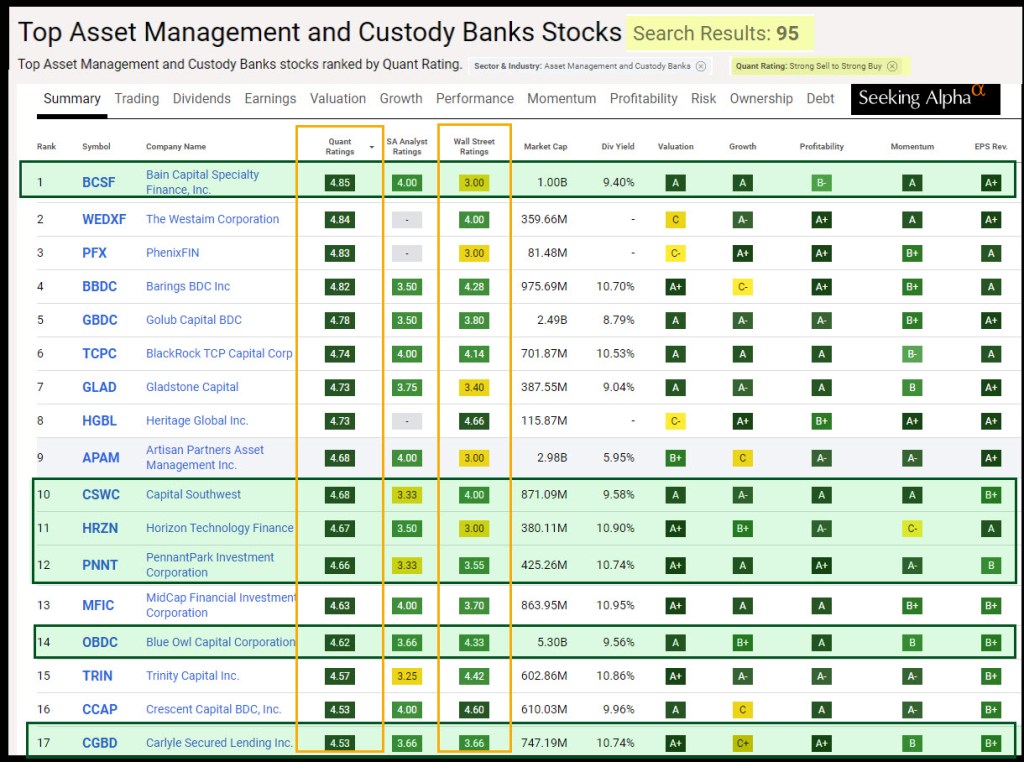
Task: Click PFX's 4.83 quant rating badge
Action: [341, 253]
